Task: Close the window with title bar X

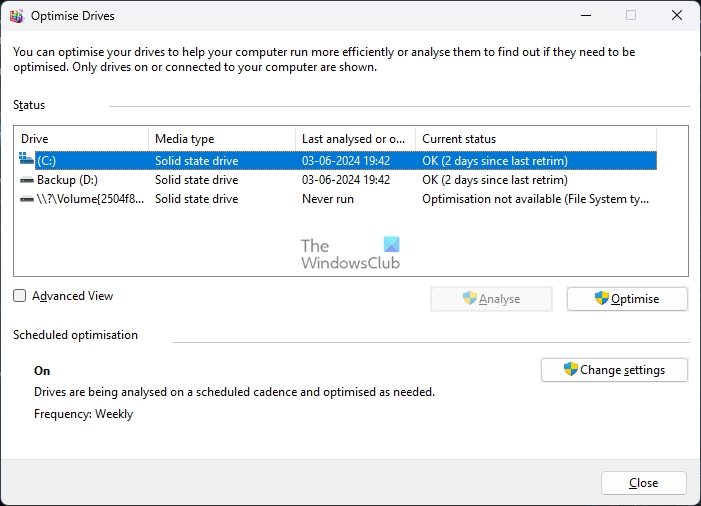Action: coord(676,15)
